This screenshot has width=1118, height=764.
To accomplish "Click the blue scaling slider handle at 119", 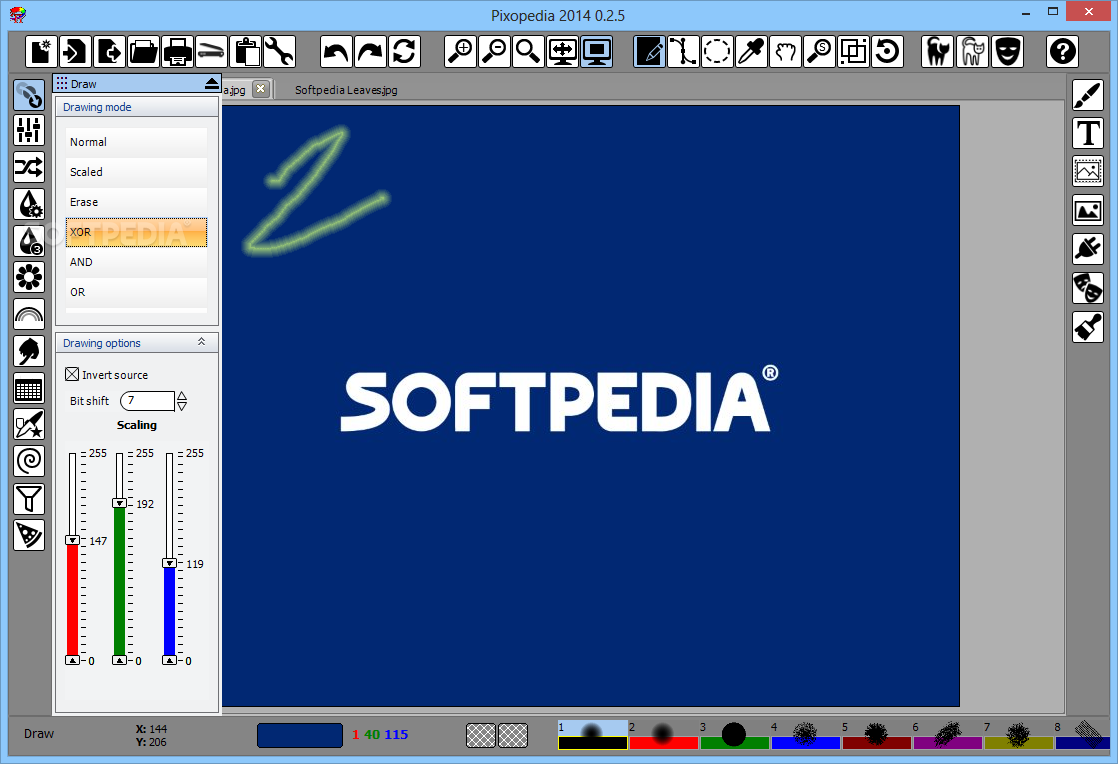I will [169, 563].
